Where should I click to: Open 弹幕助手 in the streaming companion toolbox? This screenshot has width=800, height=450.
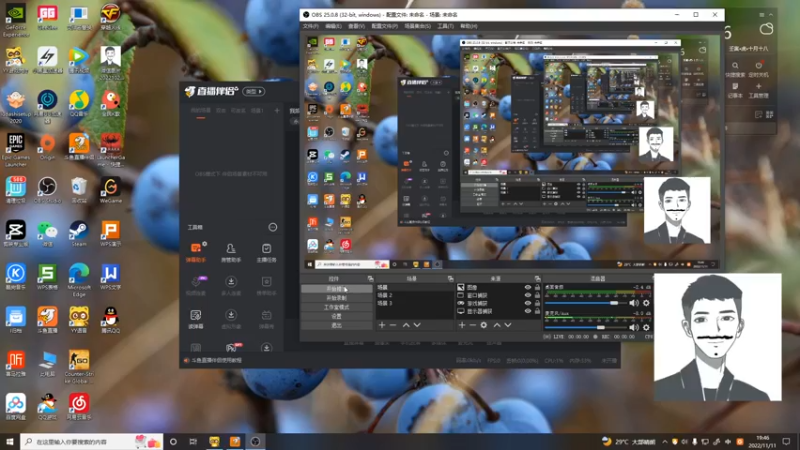click(x=196, y=252)
